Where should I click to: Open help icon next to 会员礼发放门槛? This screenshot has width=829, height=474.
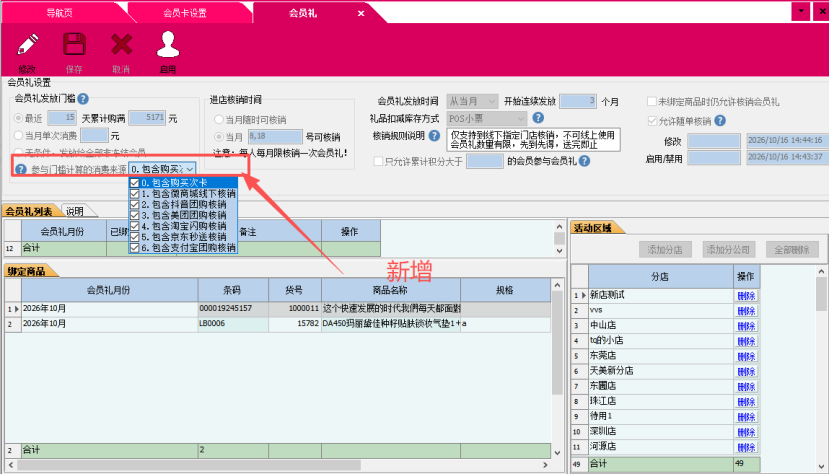coord(83,99)
